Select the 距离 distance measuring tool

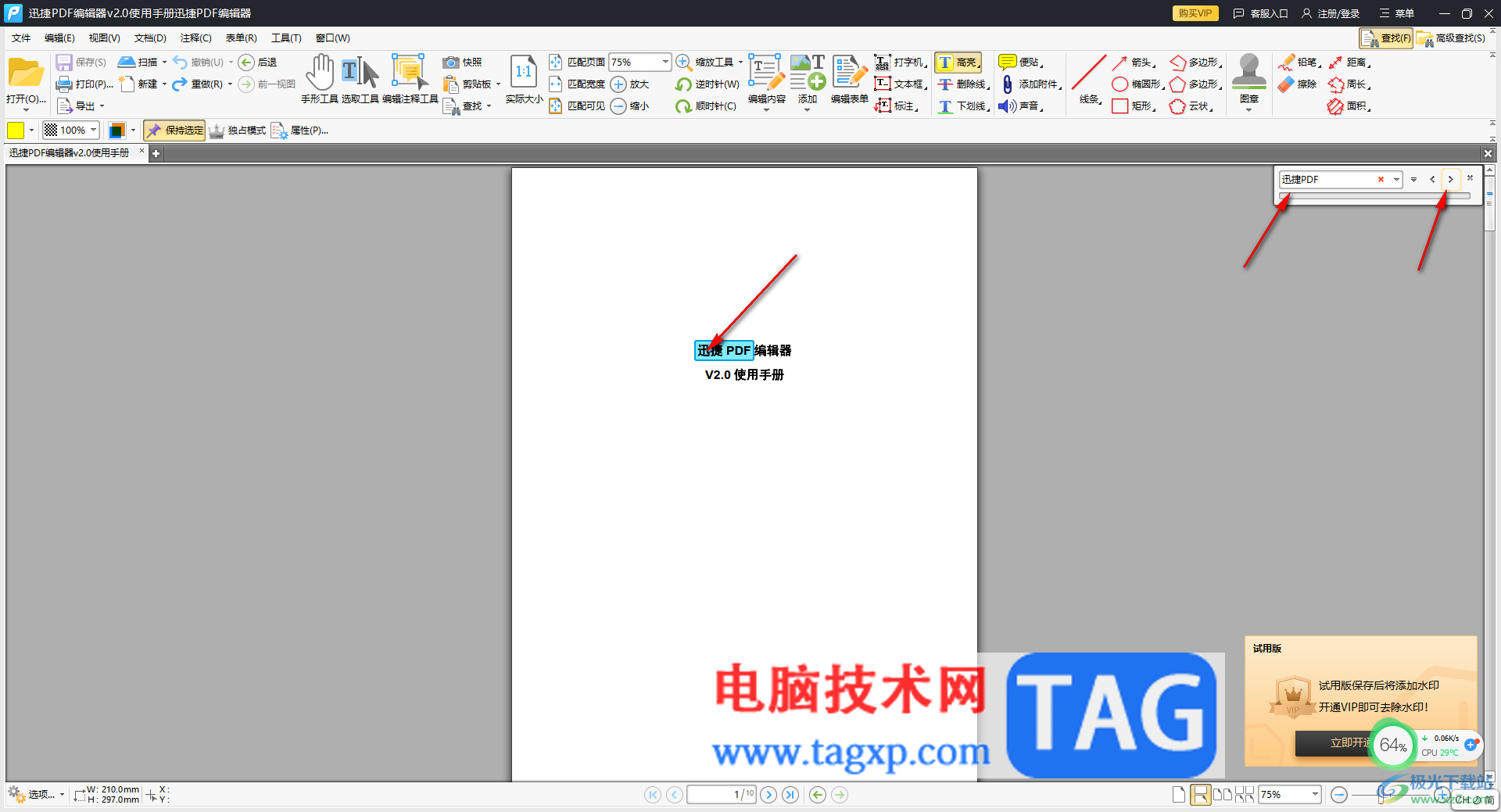click(x=1349, y=63)
